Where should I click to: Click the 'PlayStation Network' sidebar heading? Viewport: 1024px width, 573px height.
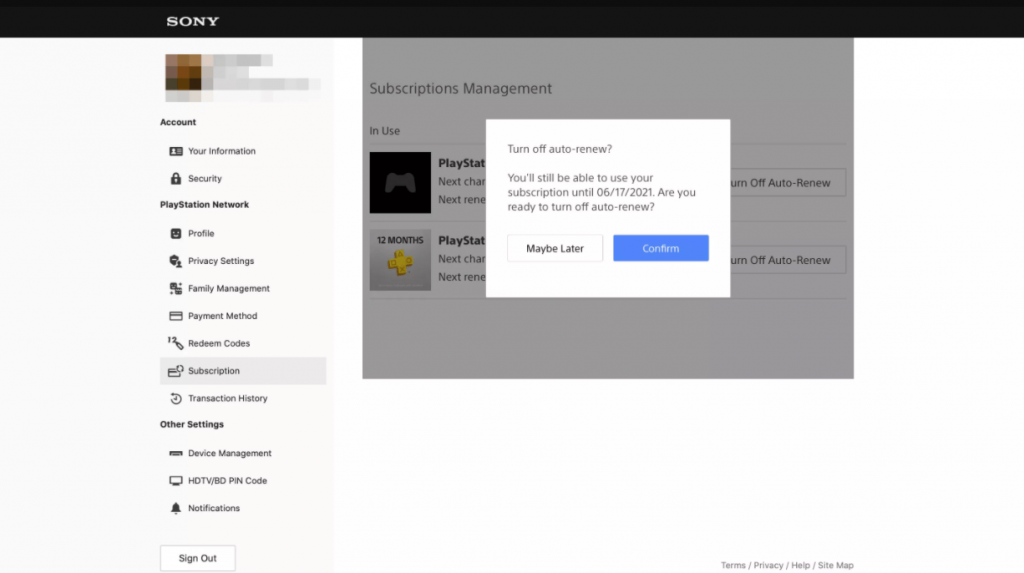tap(204, 205)
